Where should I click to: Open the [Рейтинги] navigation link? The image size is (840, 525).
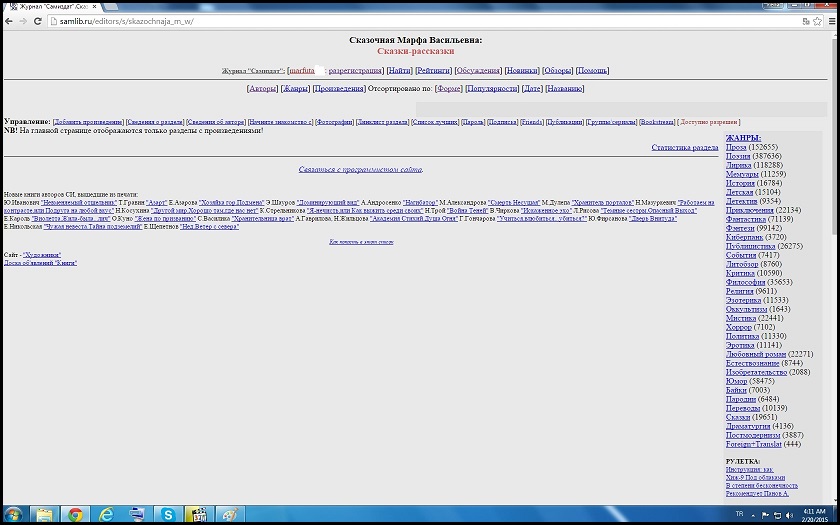click(433, 71)
